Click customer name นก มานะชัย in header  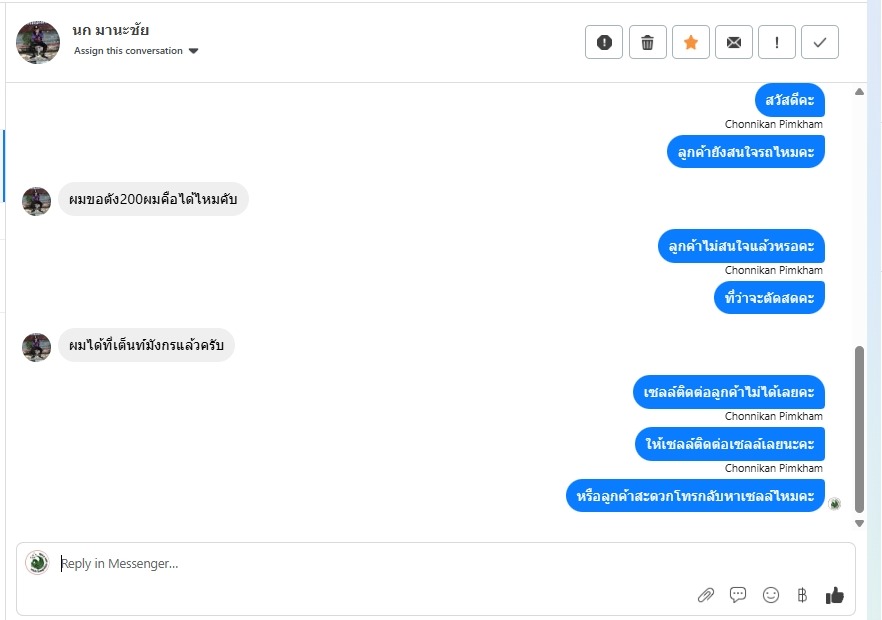[x=111, y=30]
